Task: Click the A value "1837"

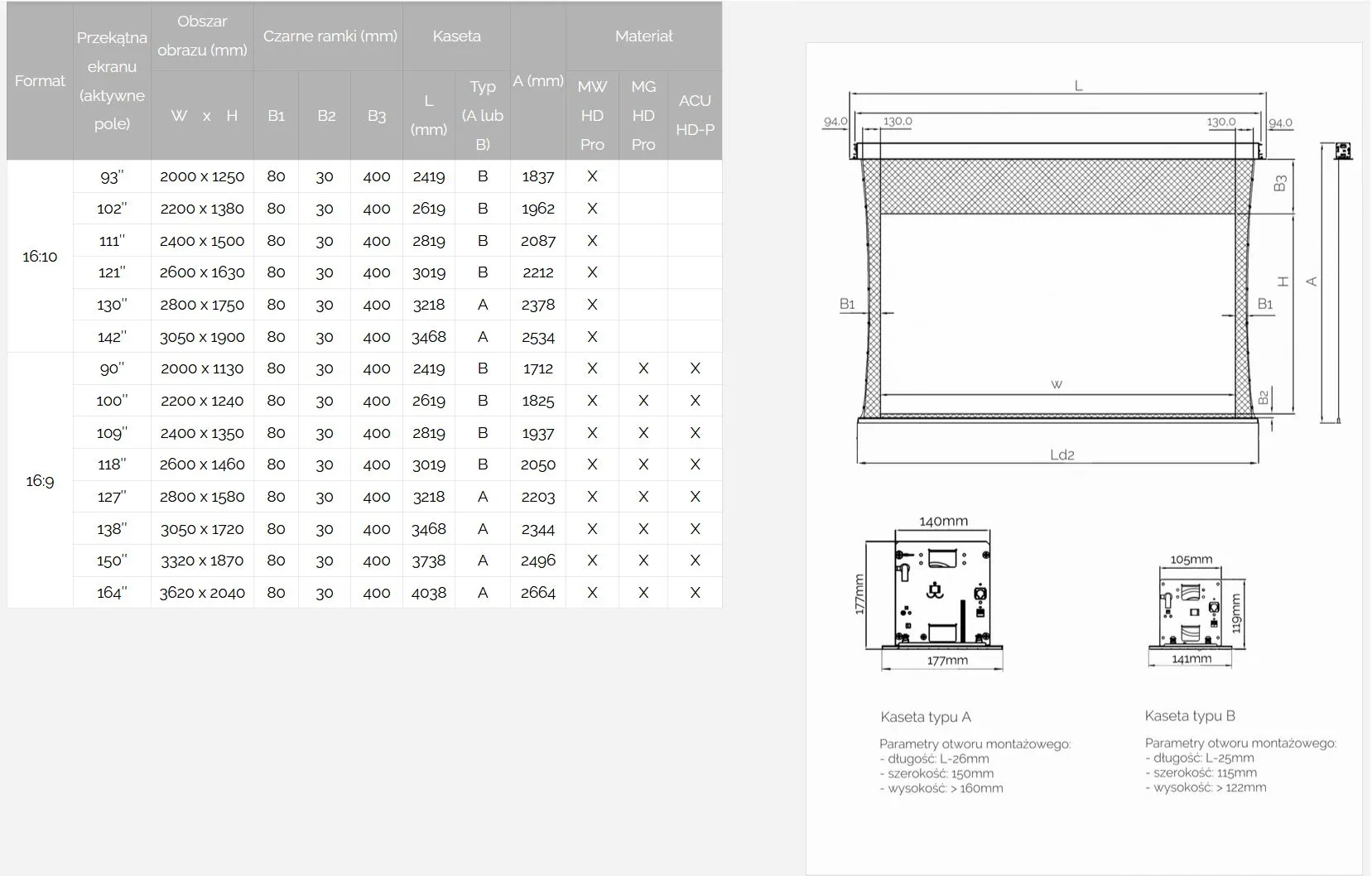Action: coord(538,176)
